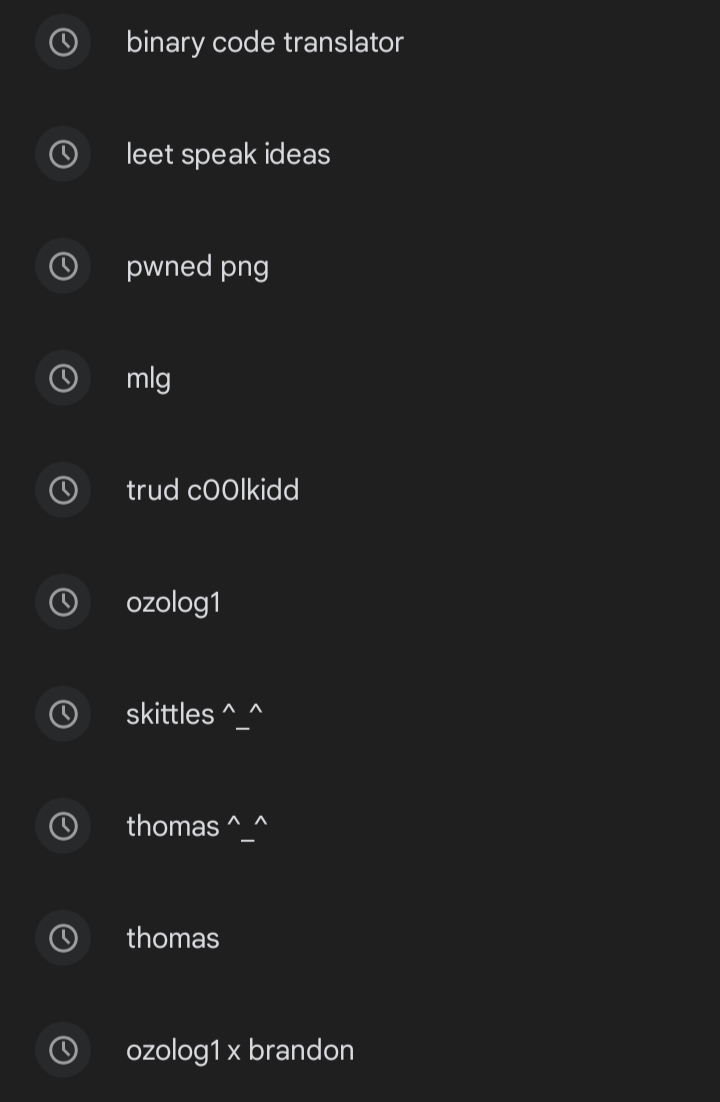Click the clock icon beside 'skittles ^_^'
The height and width of the screenshot is (1102, 720).
pos(63,714)
